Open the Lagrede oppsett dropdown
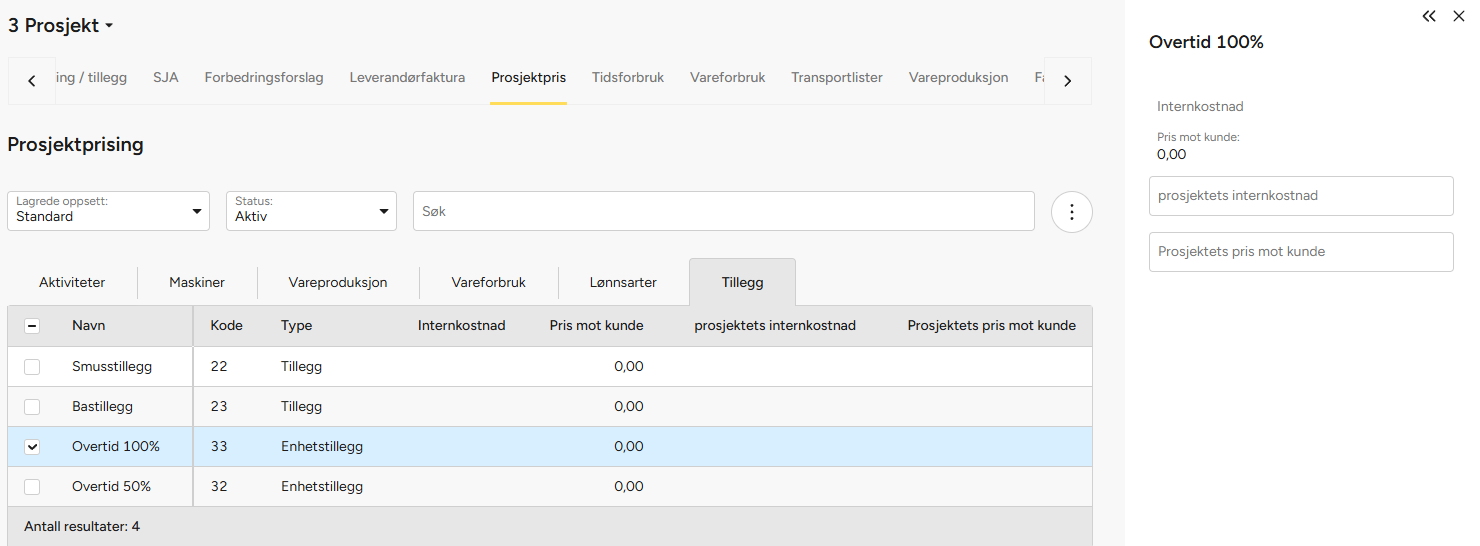Viewport: 1480px width, 546px height. pos(108,211)
